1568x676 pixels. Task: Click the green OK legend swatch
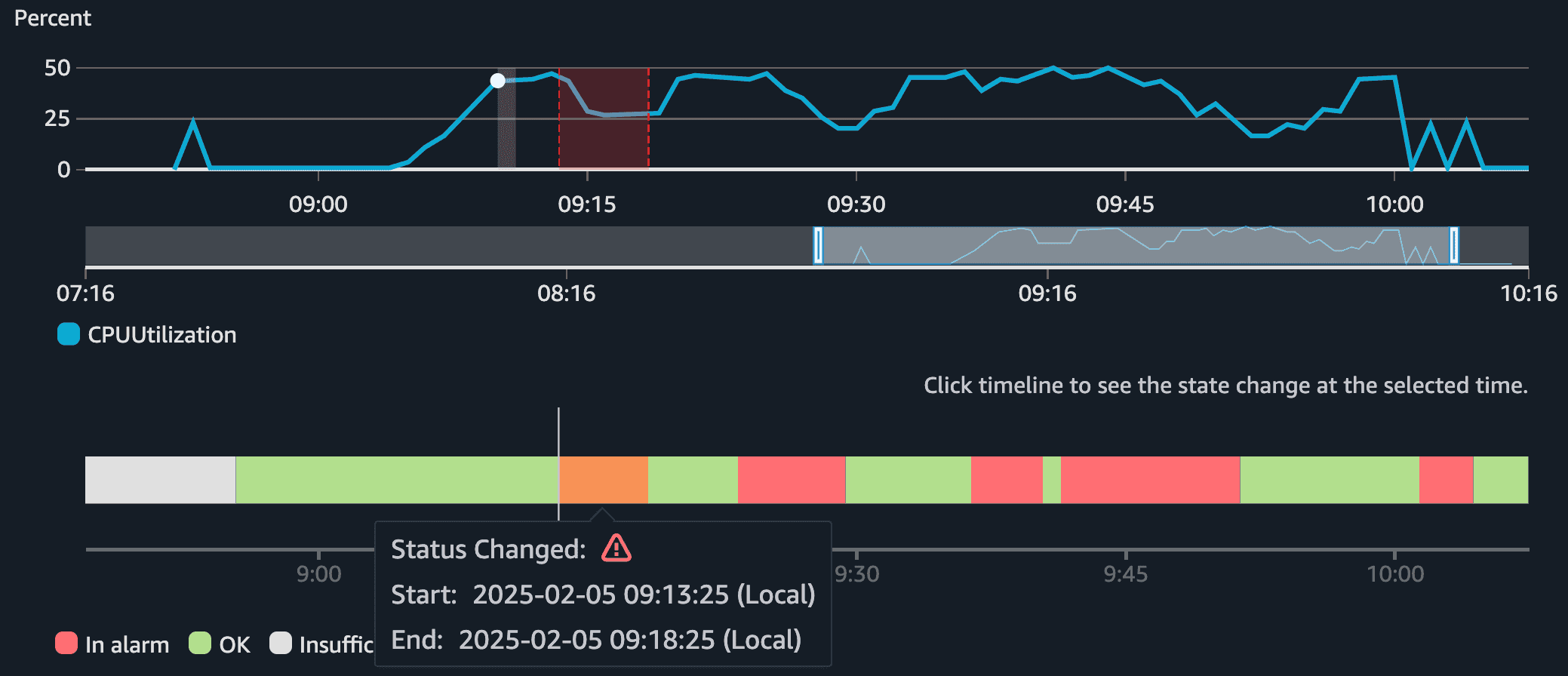200,644
